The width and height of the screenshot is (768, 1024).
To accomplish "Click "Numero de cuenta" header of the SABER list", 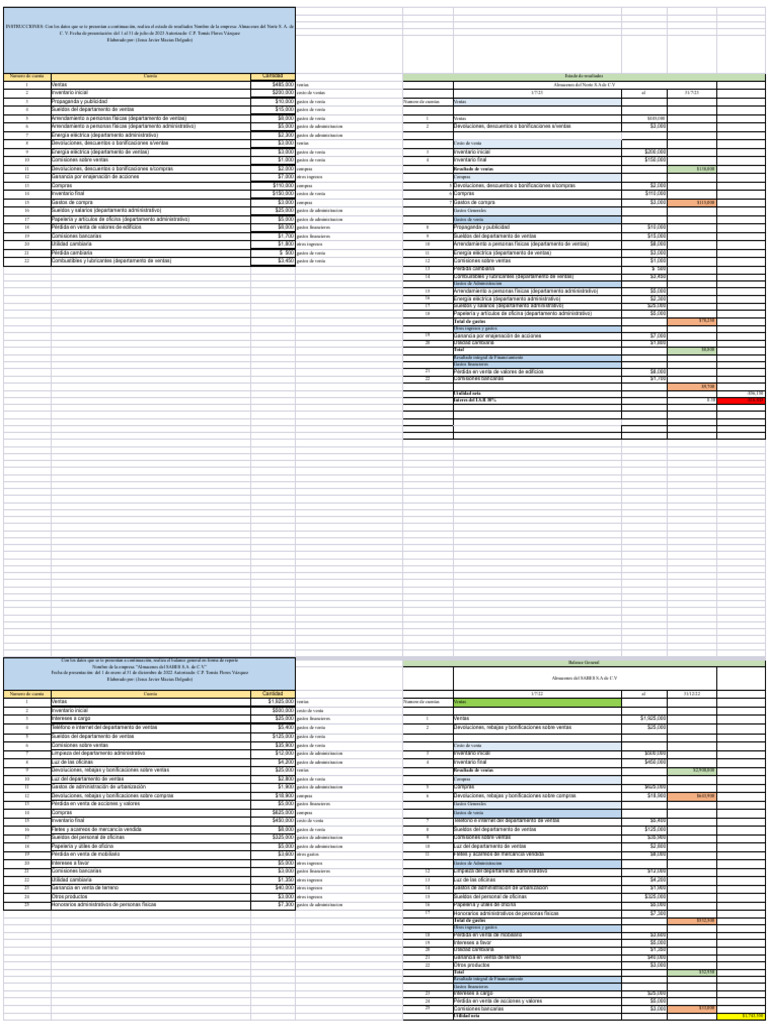I will (27, 694).
